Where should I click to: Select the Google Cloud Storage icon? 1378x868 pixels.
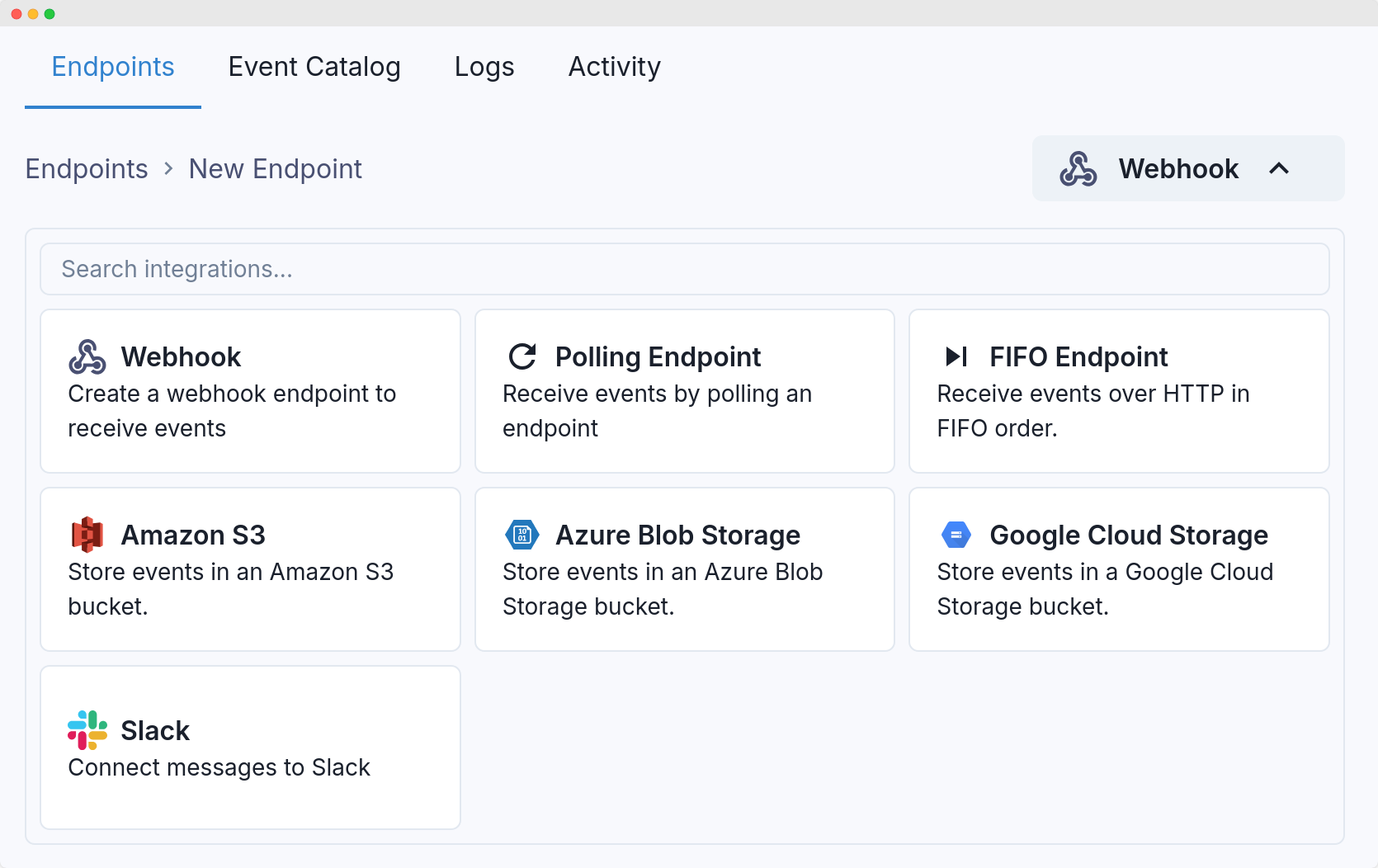(x=956, y=534)
